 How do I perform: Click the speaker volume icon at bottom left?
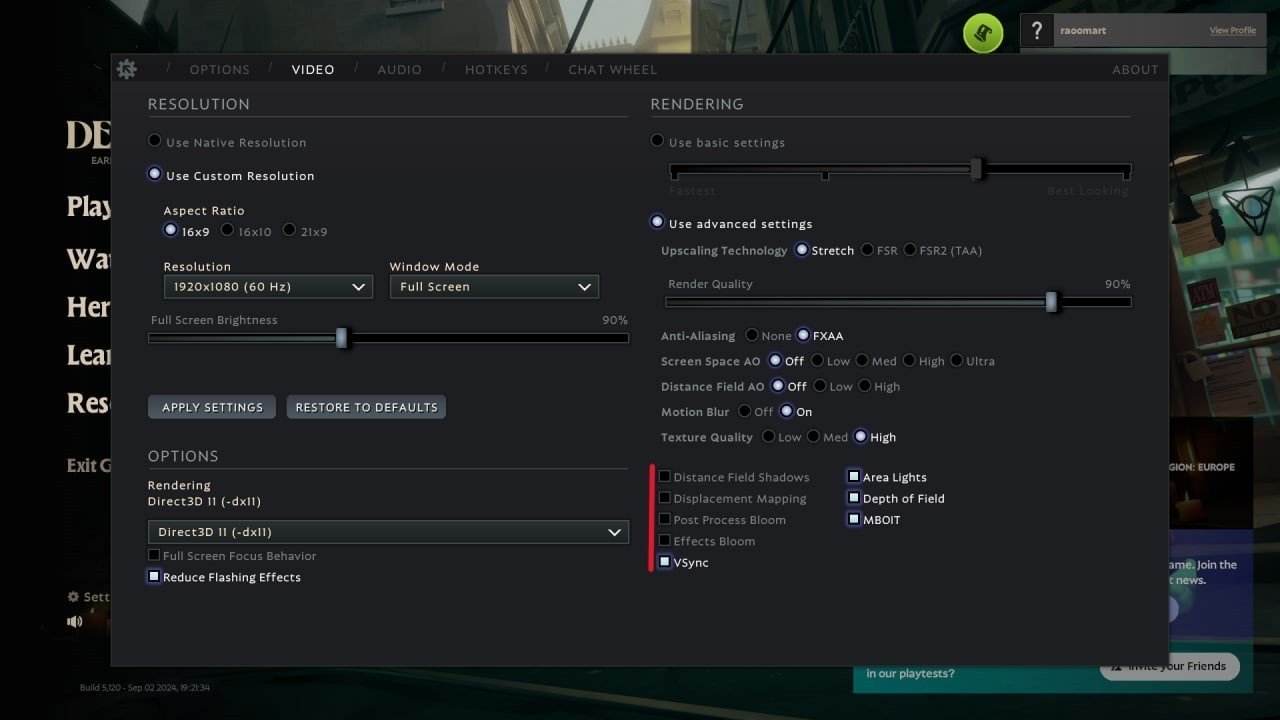[x=75, y=621]
